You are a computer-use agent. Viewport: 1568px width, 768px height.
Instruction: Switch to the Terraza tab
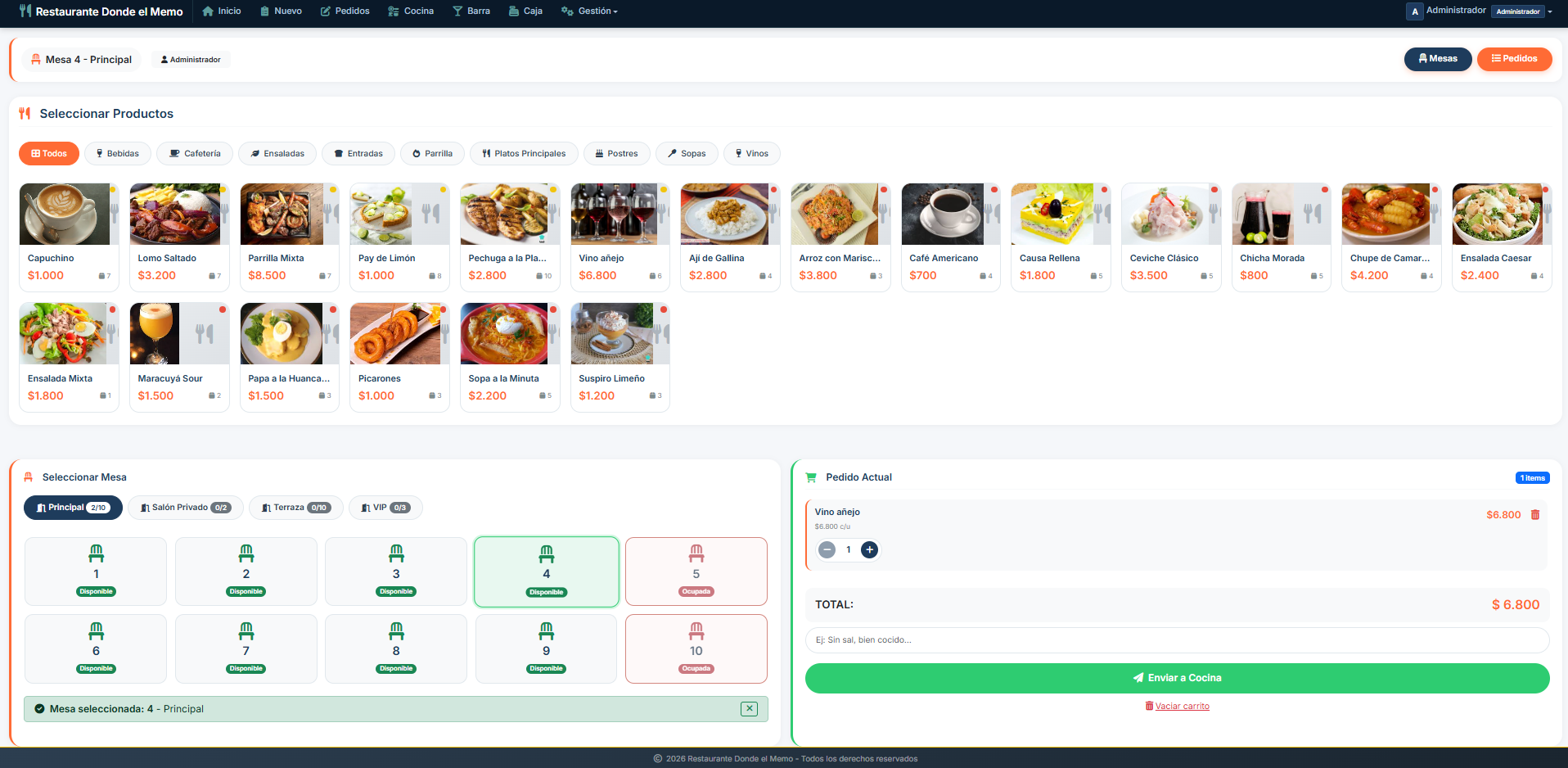(295, 507)
